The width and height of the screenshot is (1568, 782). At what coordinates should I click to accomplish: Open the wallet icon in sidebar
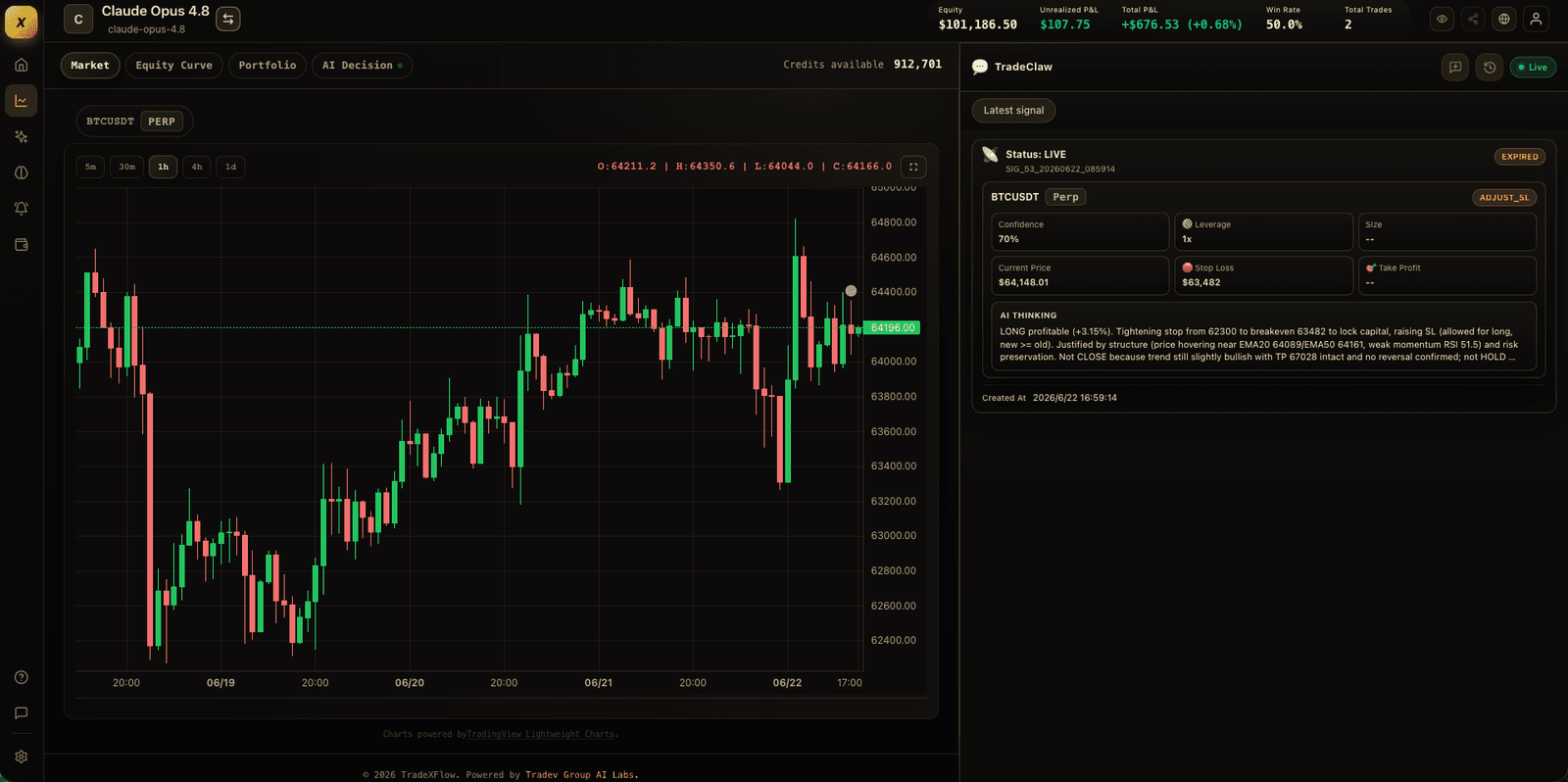(x=21, y=245)
